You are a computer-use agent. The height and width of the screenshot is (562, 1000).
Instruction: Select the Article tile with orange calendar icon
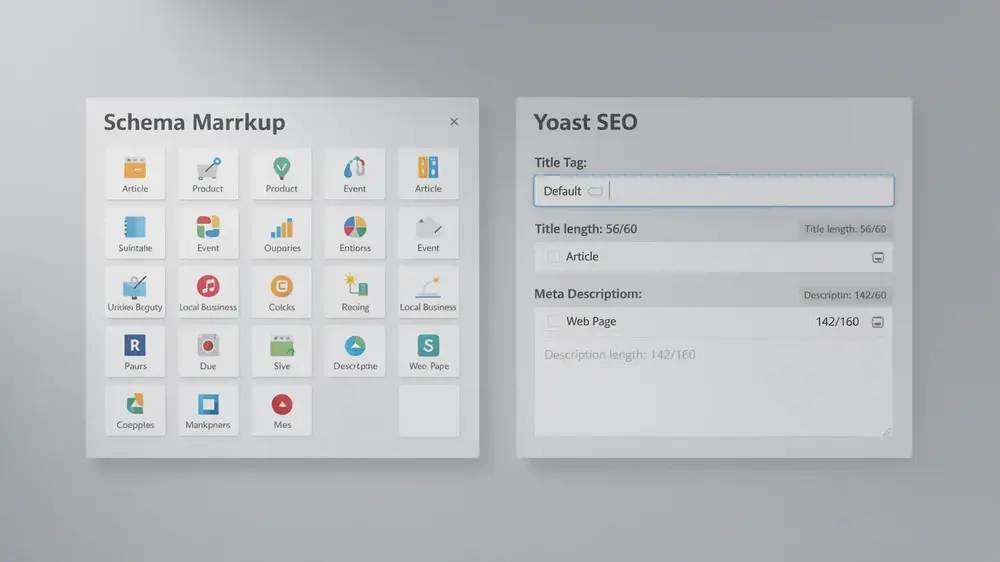coord(135,174)
